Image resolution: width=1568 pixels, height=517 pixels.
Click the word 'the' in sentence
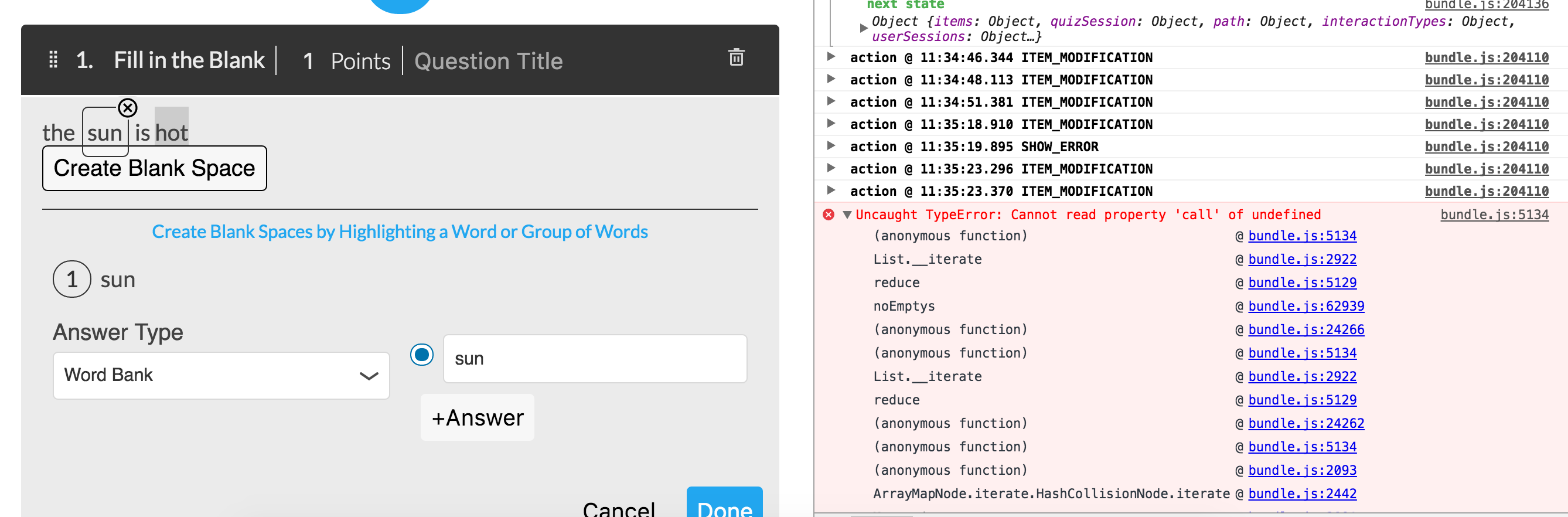tap(59, 132)
